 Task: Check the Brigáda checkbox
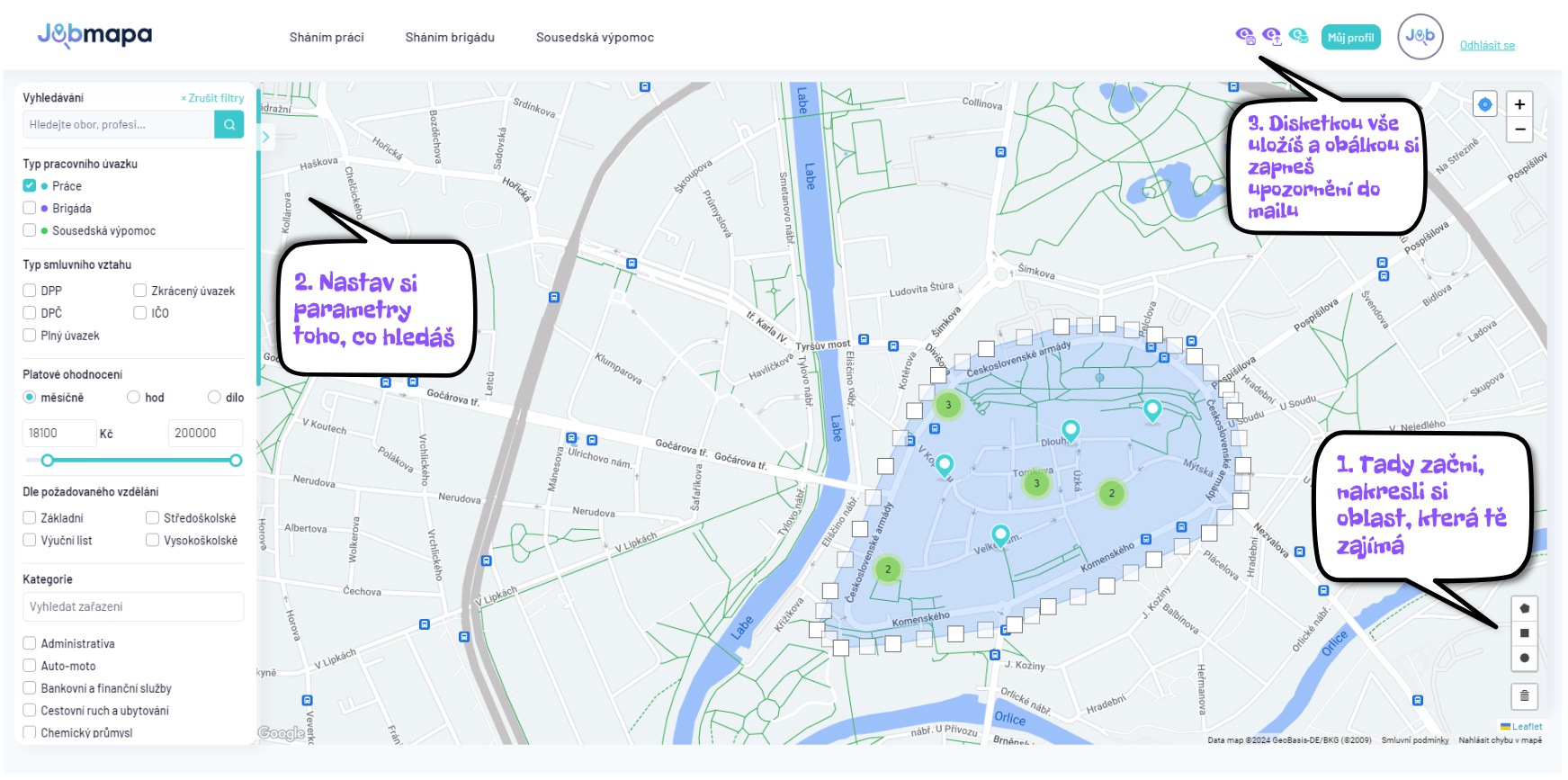coord(30,208)
